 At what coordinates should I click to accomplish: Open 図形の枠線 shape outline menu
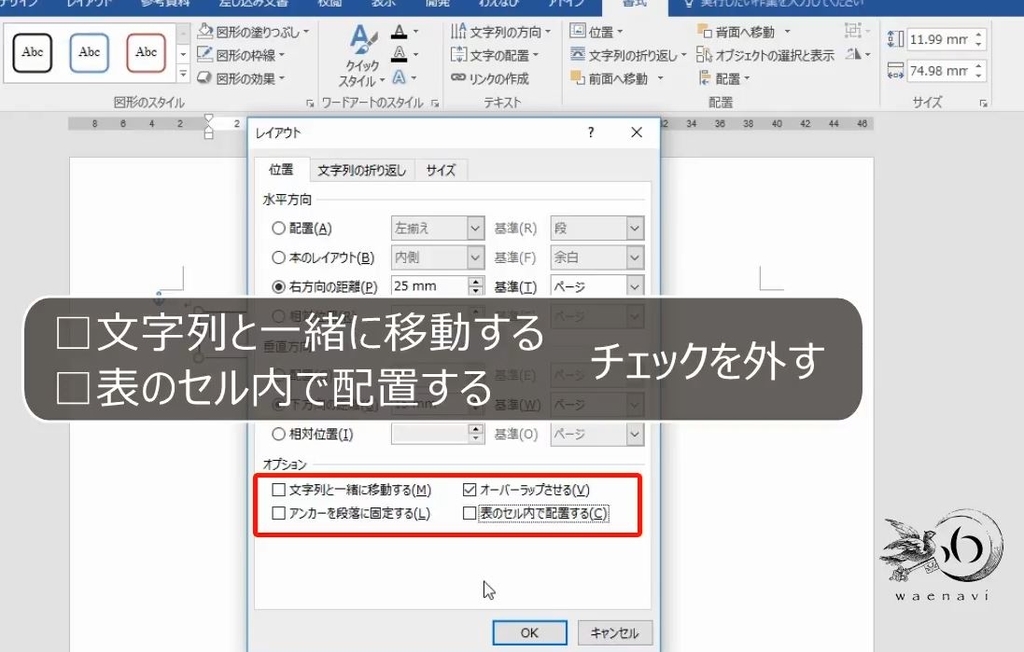tap(241, 55)
